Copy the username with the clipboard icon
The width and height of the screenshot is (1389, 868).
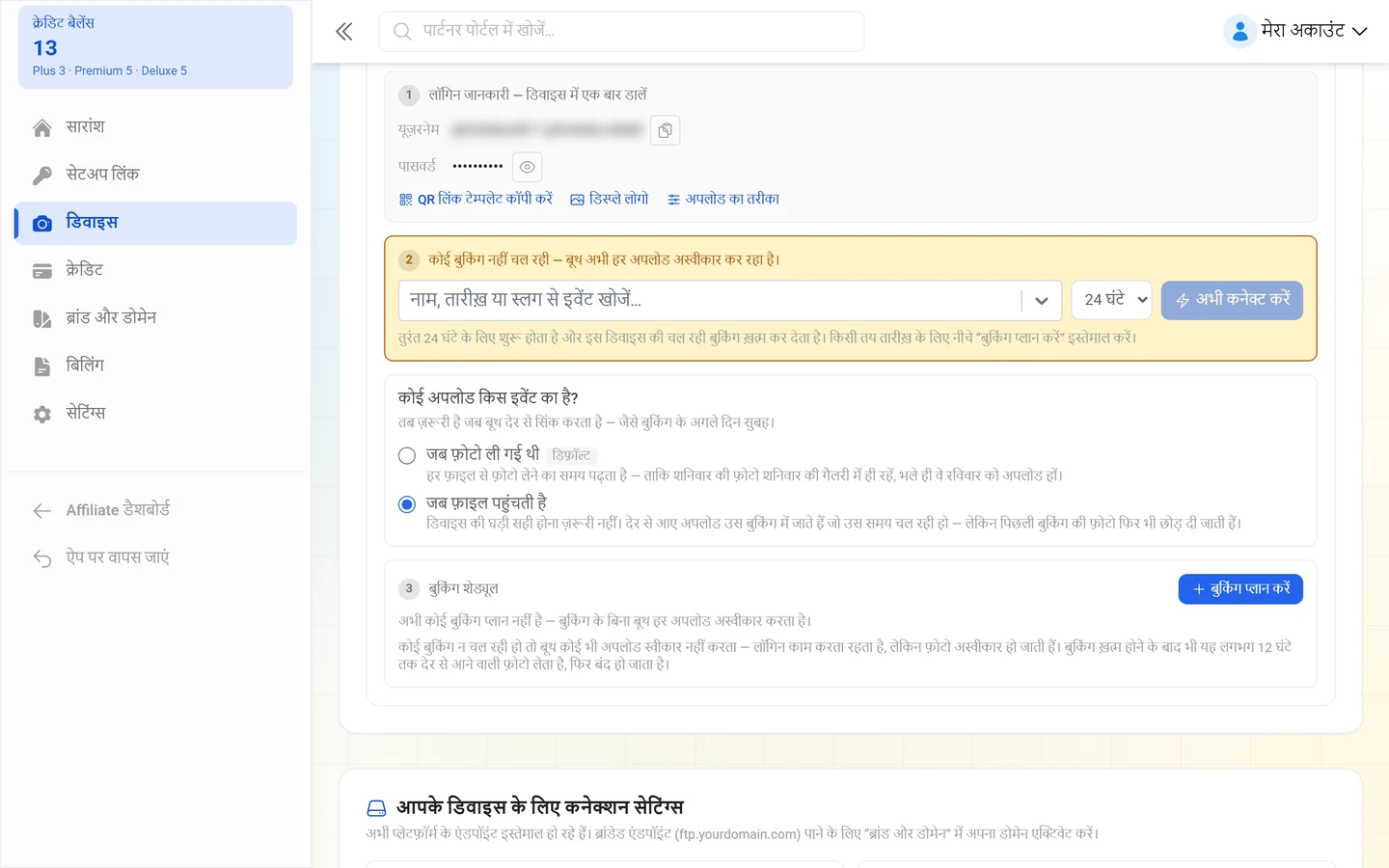click(665, 130)
